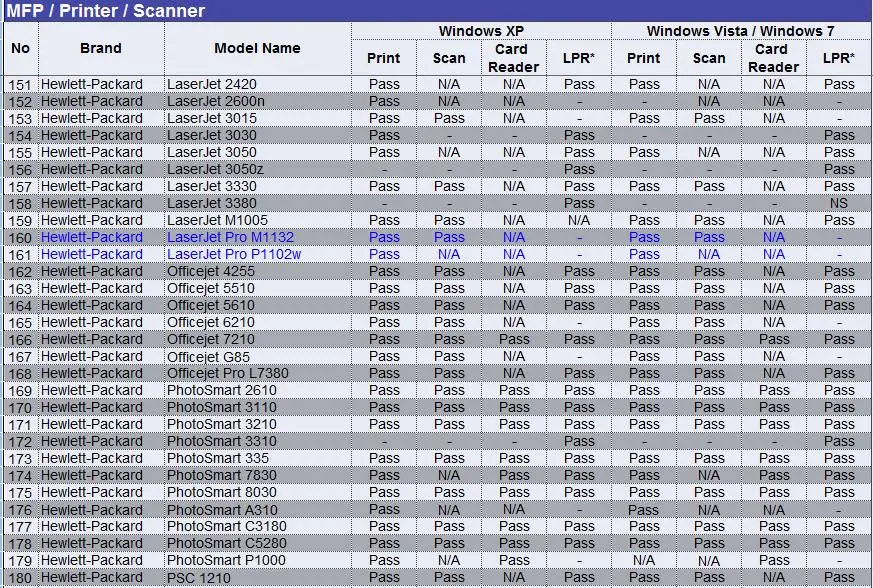873x588 pixels.
Task: Click the Scan header under Windows XP
Action: tap(449, 58)
